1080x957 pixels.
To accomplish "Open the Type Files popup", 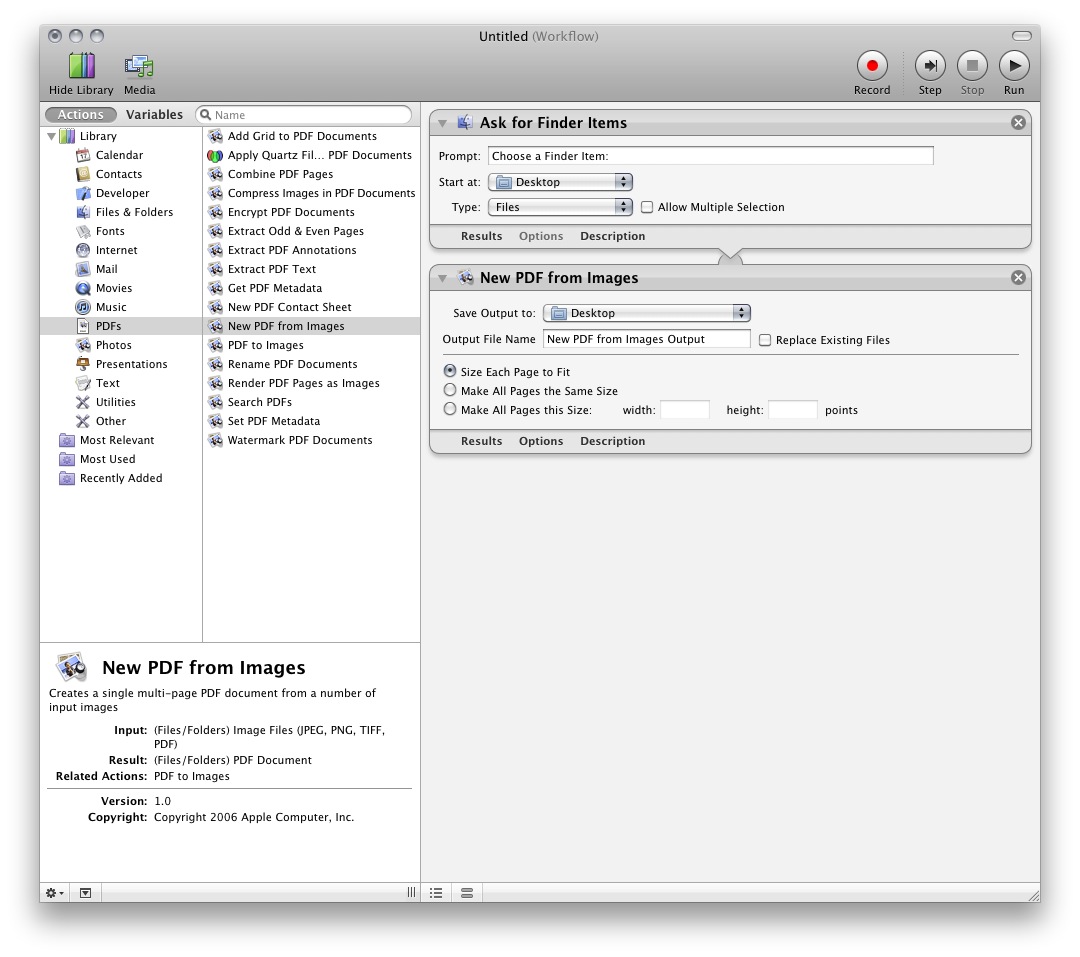I will coord(560,207).
